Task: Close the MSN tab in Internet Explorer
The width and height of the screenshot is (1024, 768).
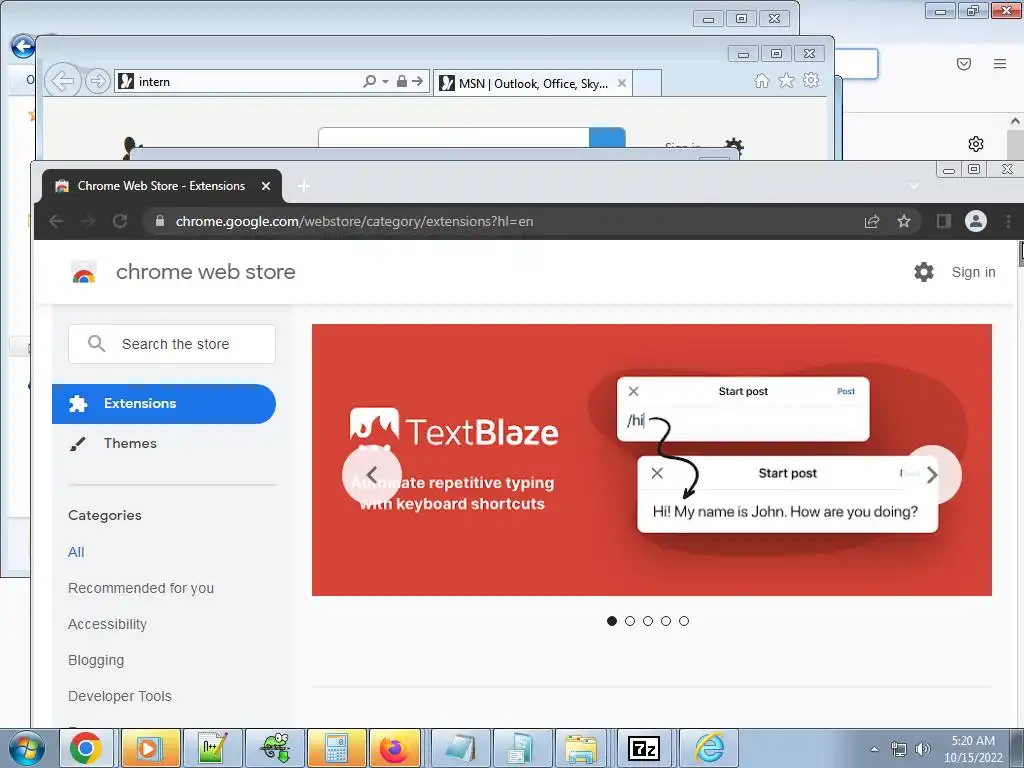Action: 622,84
